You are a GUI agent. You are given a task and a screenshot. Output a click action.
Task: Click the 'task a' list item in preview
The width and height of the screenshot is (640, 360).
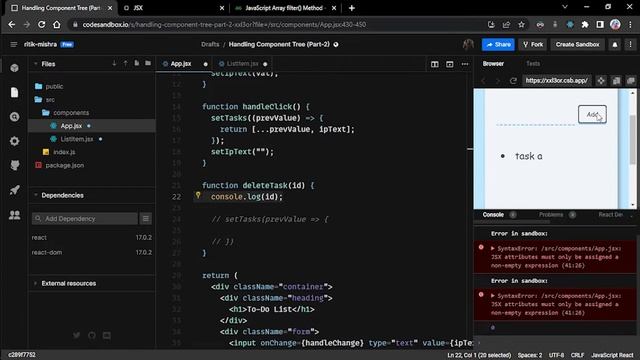(529, 156)
